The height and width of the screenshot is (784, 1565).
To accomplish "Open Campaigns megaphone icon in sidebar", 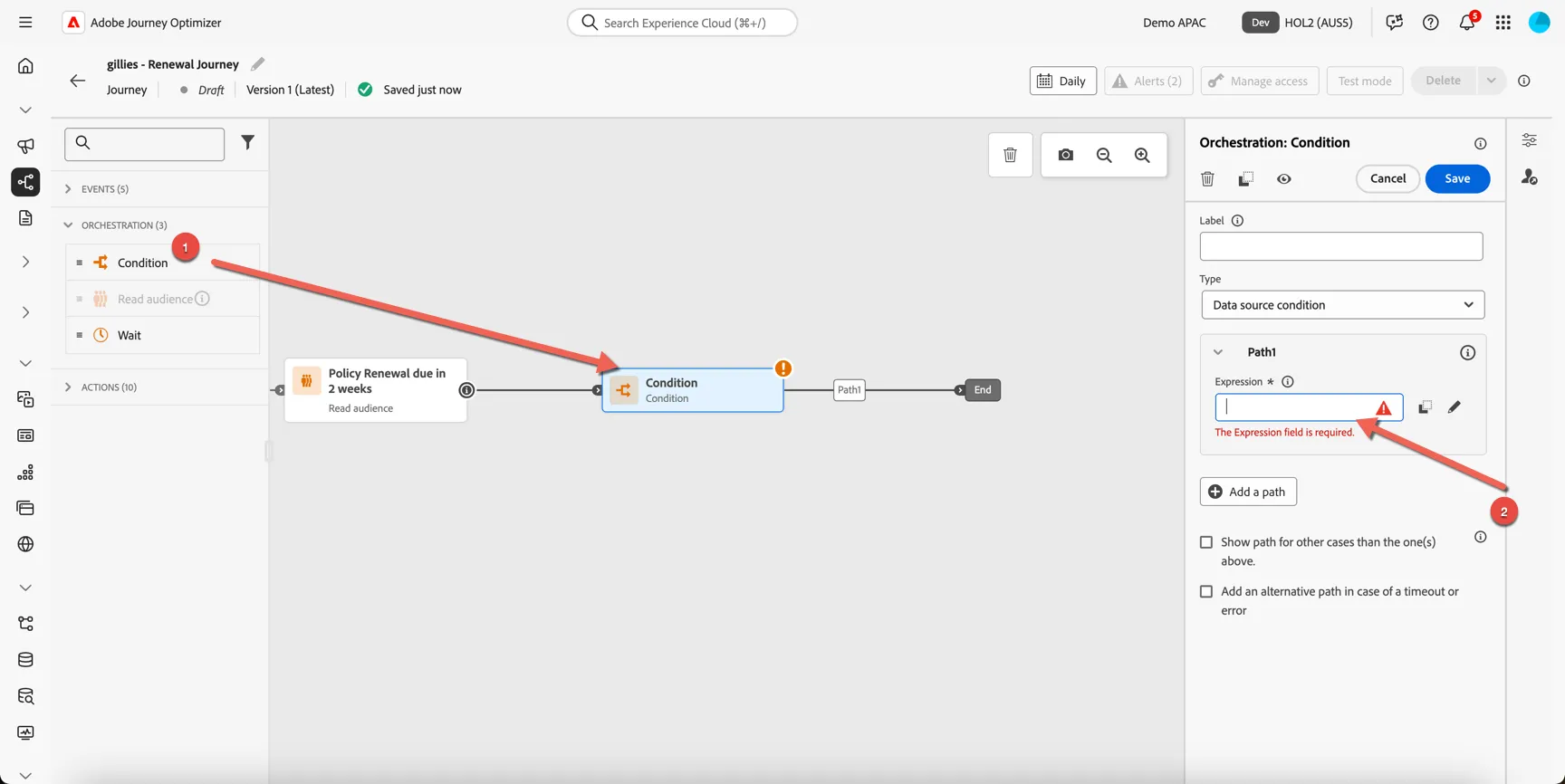I will click(25, 146).
